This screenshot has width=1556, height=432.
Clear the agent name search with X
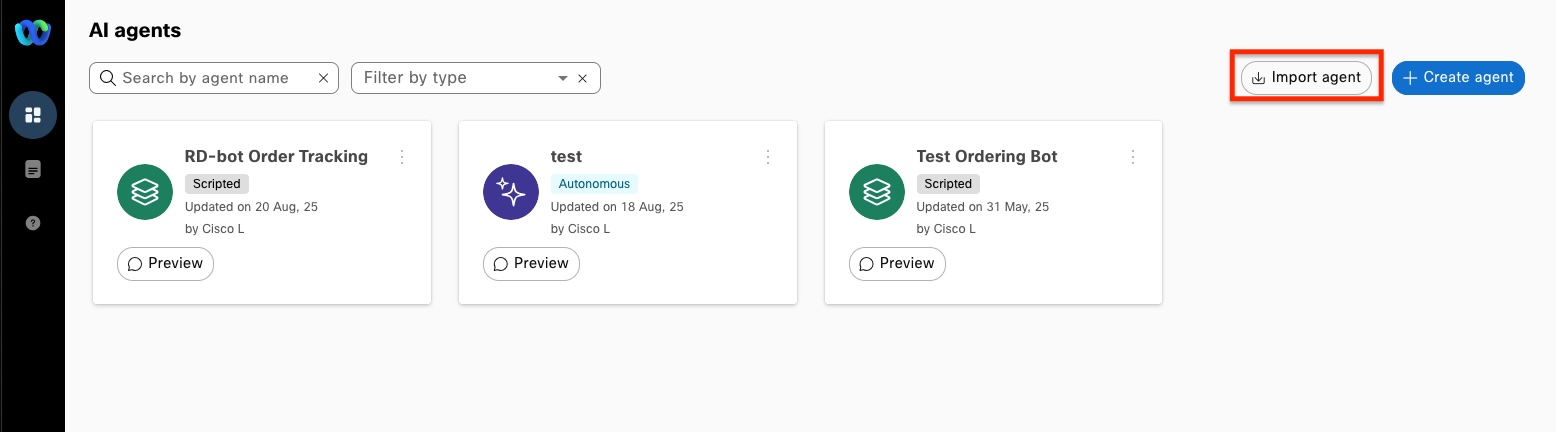(x=323, y=78)
